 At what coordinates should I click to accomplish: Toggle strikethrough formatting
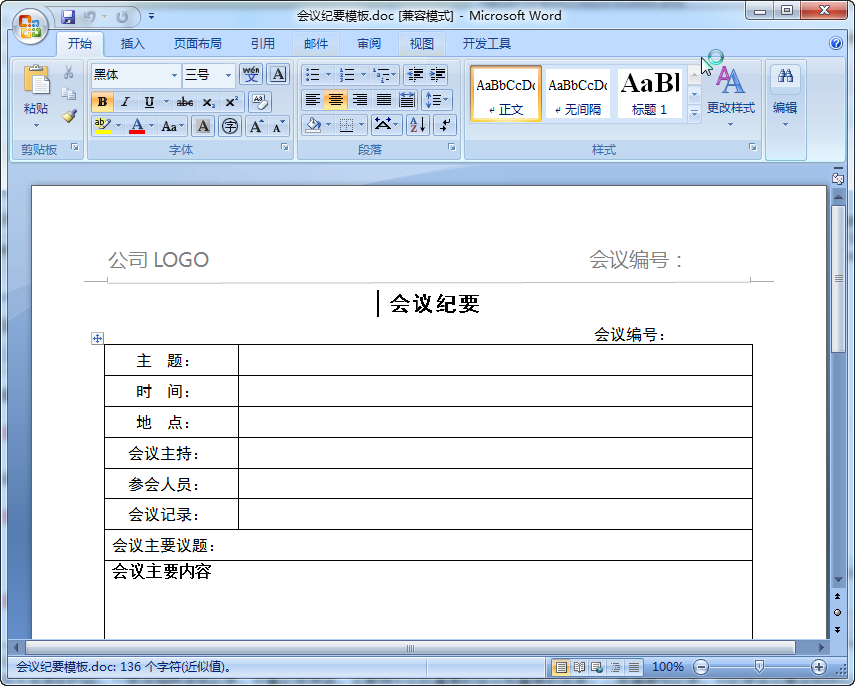point(185,102)
